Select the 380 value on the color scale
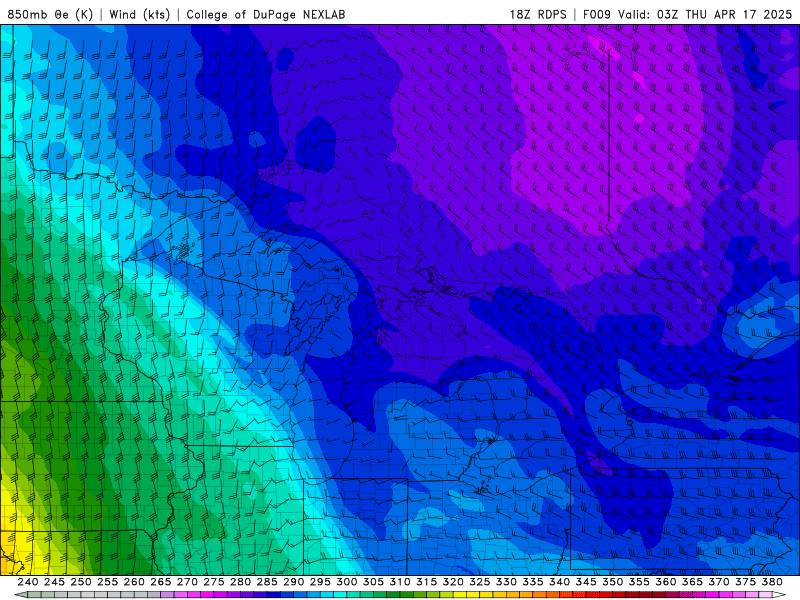 coord(772,582)
